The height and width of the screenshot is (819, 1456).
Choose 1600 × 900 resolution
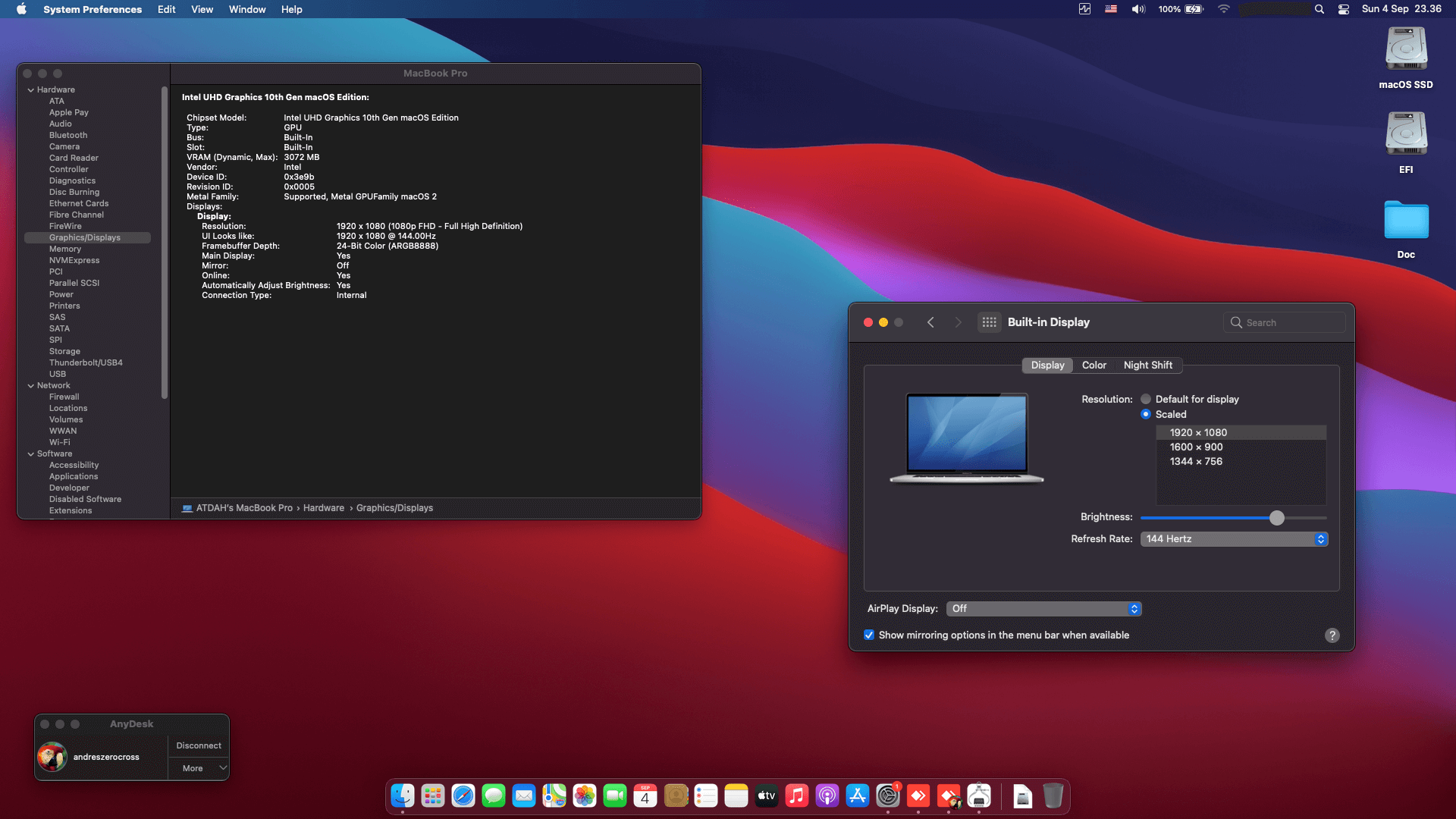coord(1241,447)
